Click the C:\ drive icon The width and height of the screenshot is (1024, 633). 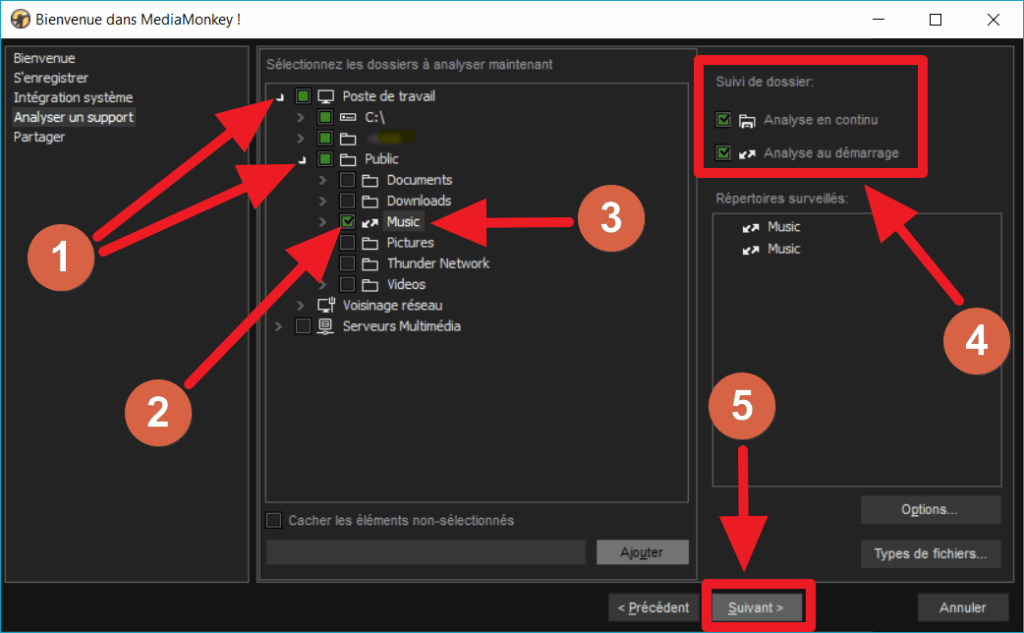(348, 118)
